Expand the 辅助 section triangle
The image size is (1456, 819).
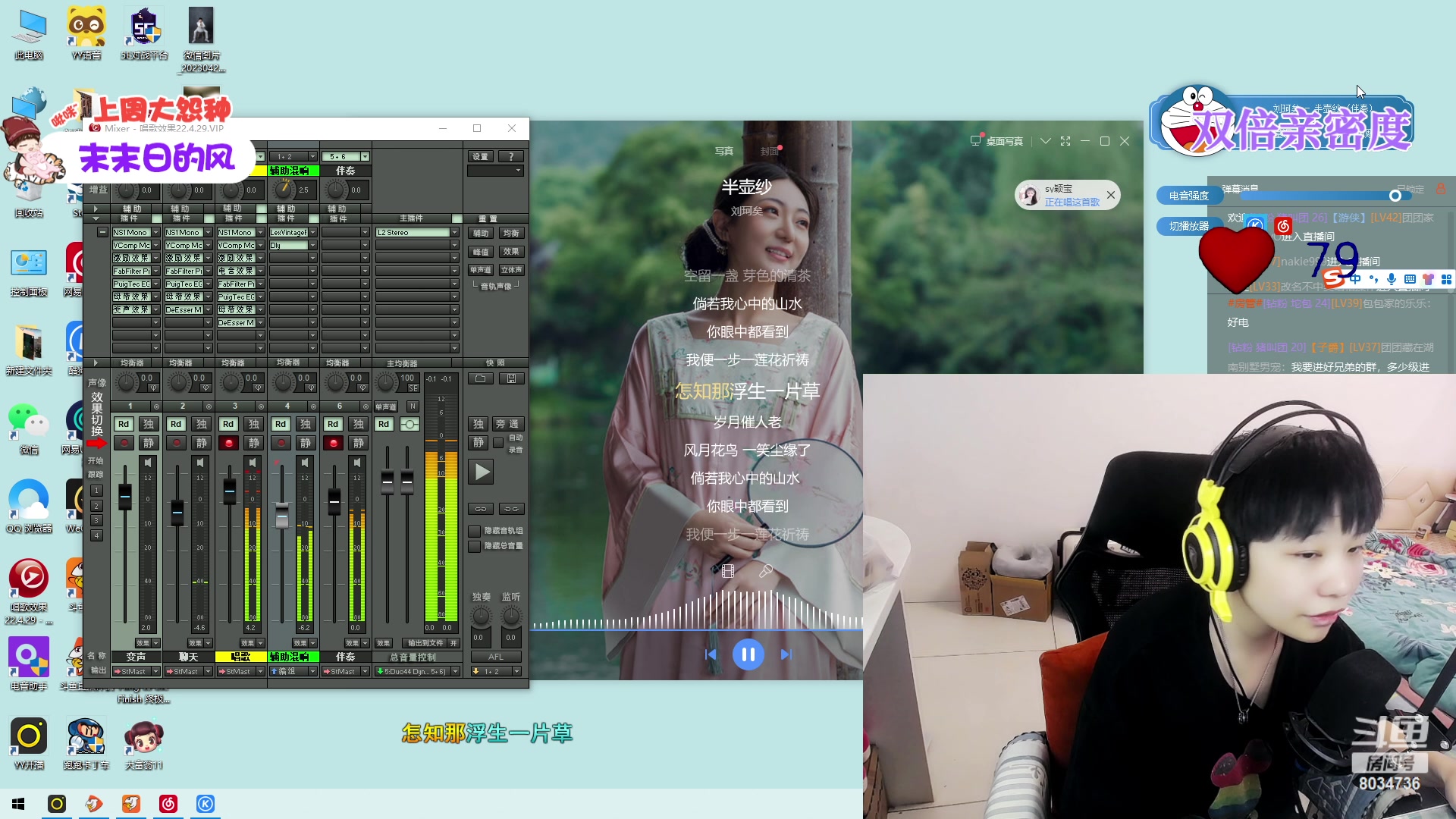[96, 209]
